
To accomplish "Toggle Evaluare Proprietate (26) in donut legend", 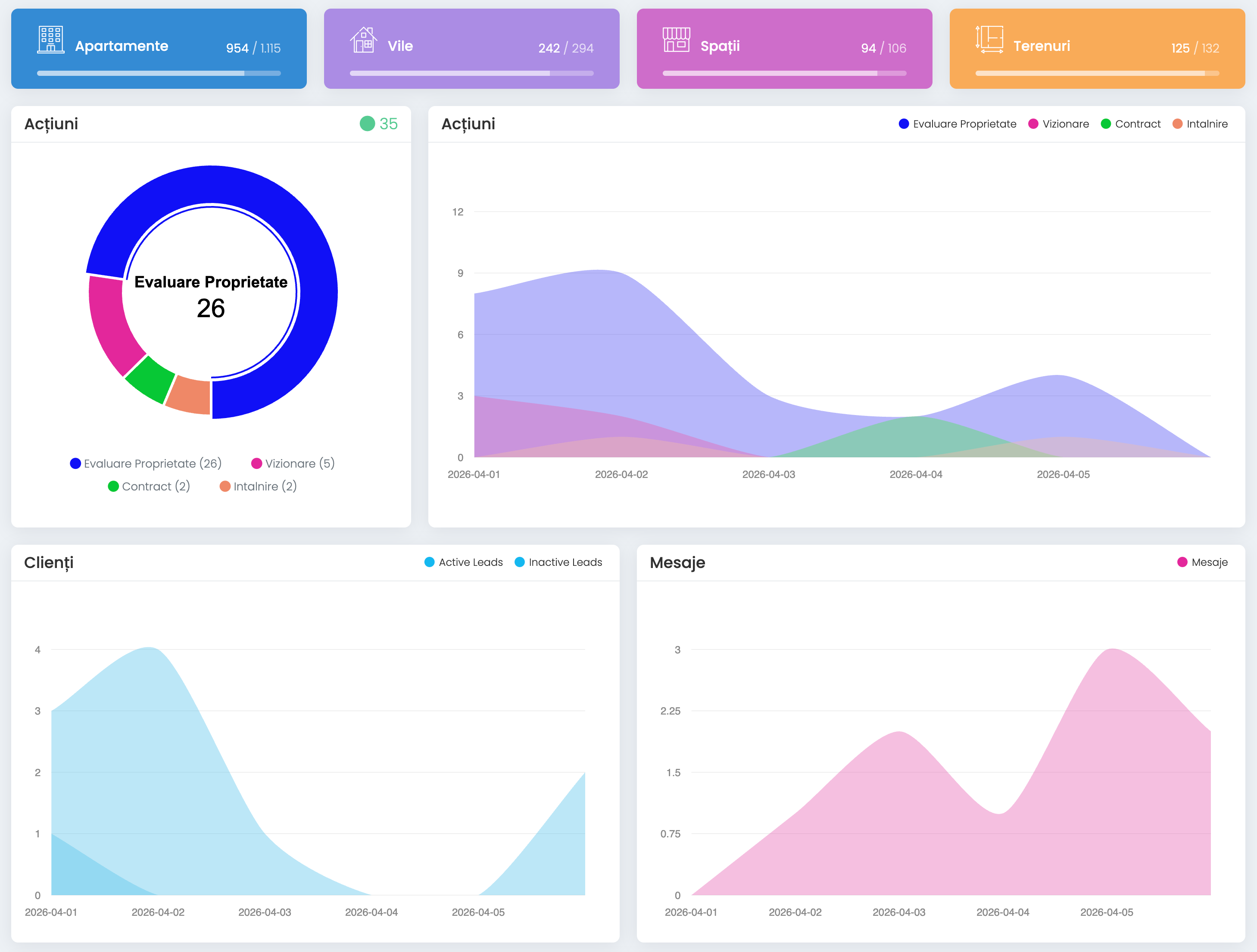I will coord(146,463).
